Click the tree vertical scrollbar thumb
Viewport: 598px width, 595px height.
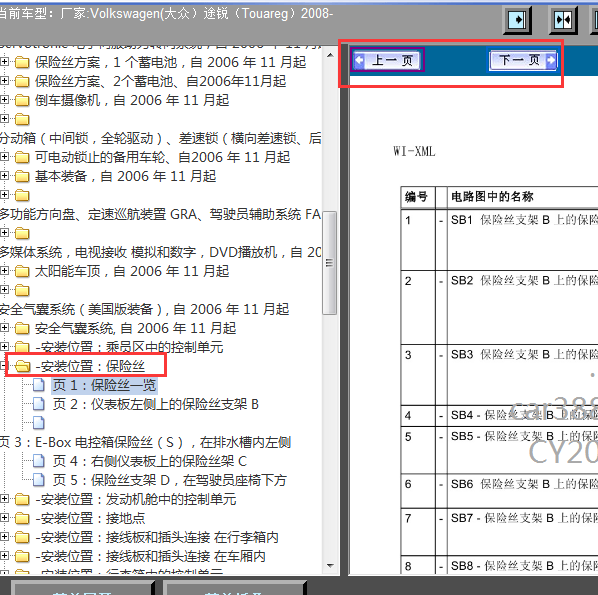(x=330, y=263)
